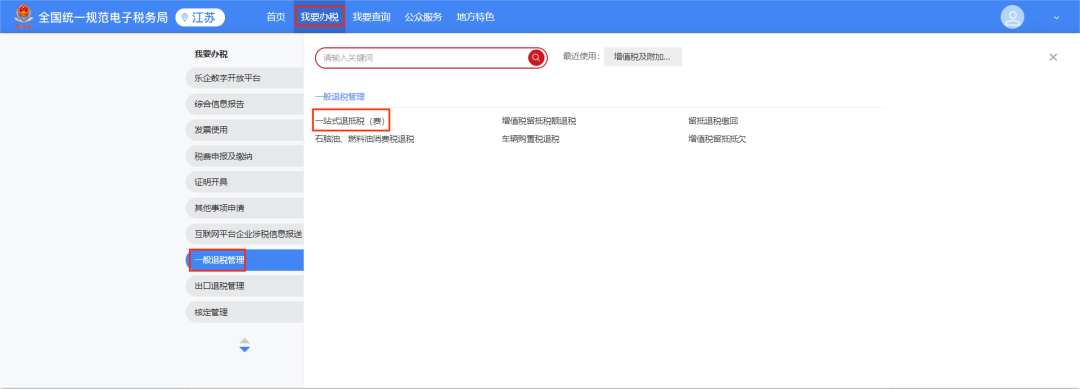This screenshot has width=1080, height=389.
Task: Select 出口退税管理 in the sidebar
Action: click(x=245, y=286)
